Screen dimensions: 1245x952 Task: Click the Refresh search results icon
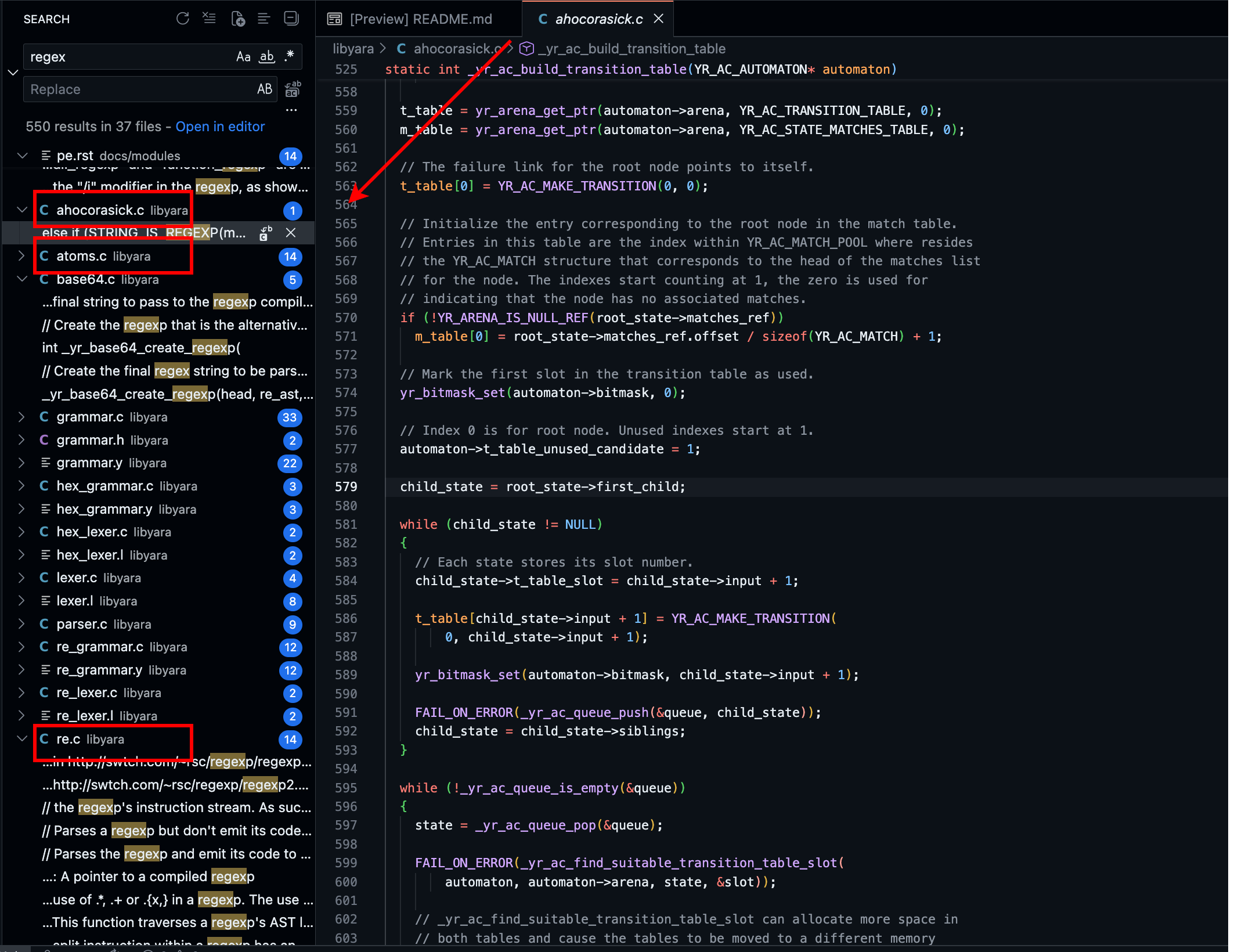coord(183,19)
